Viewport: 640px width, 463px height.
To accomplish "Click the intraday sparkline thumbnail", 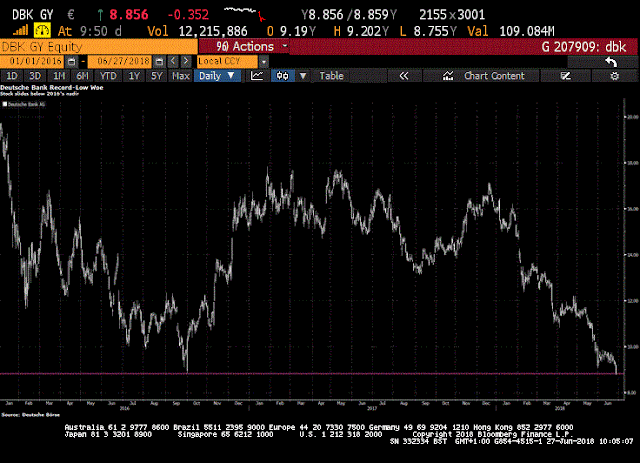I will (245, 13).
